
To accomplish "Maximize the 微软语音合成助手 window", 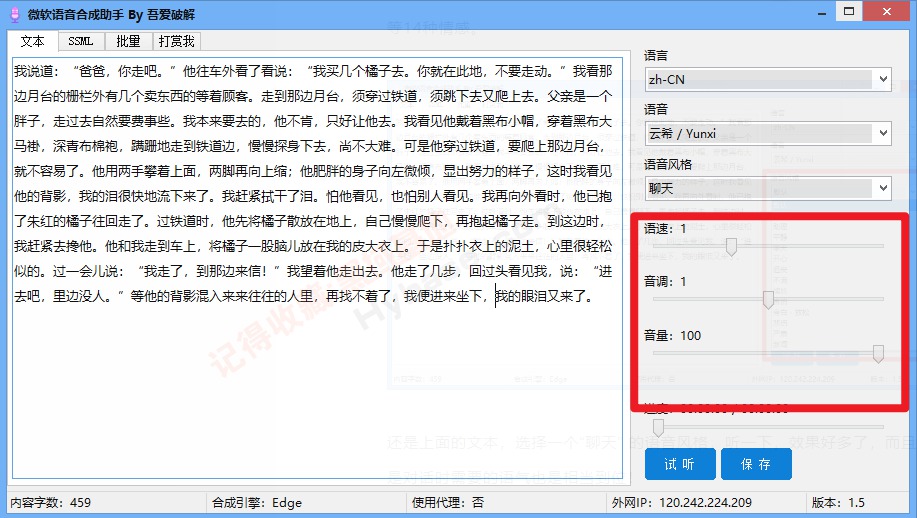I will pos(849,12).
